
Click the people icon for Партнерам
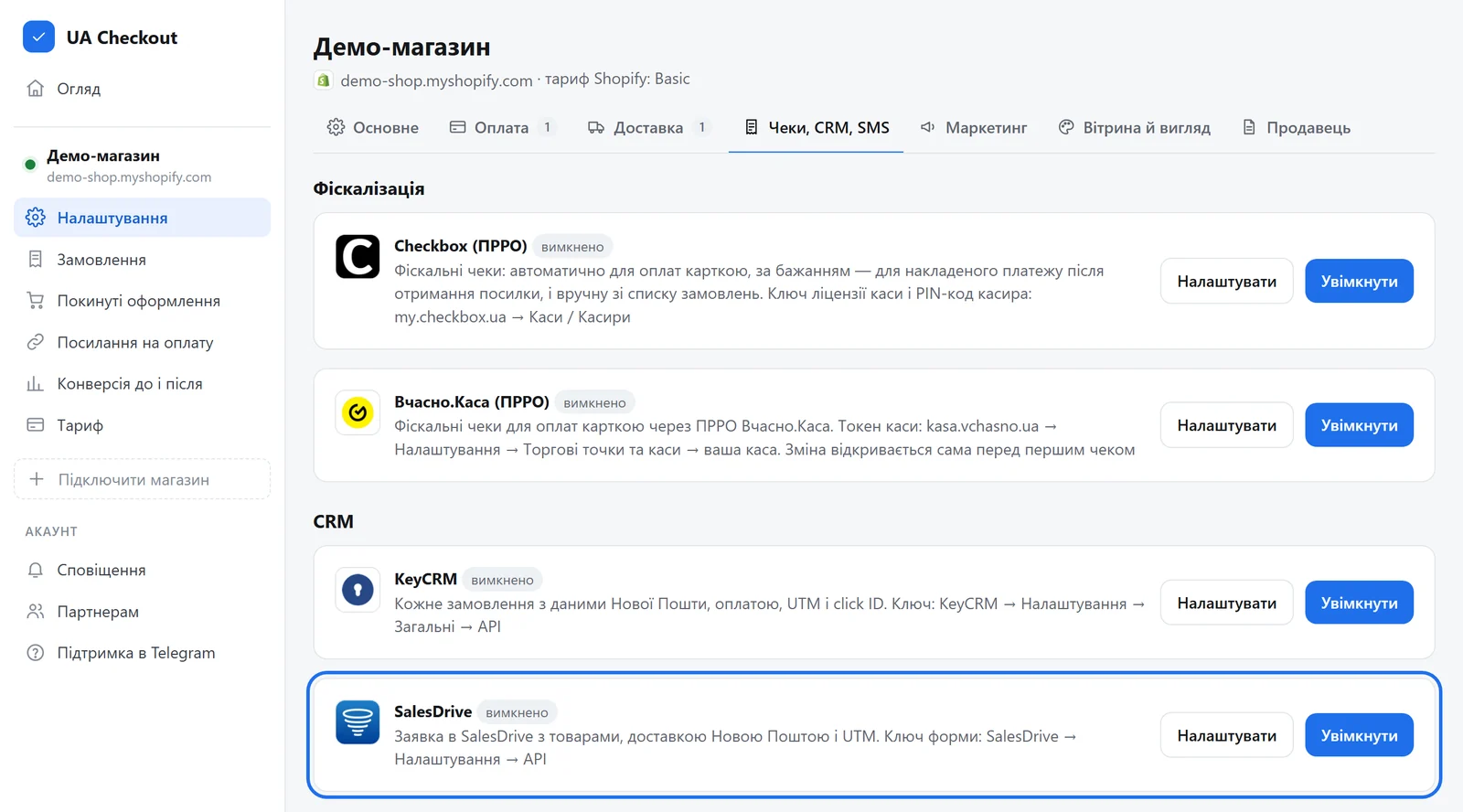[36, 612]
